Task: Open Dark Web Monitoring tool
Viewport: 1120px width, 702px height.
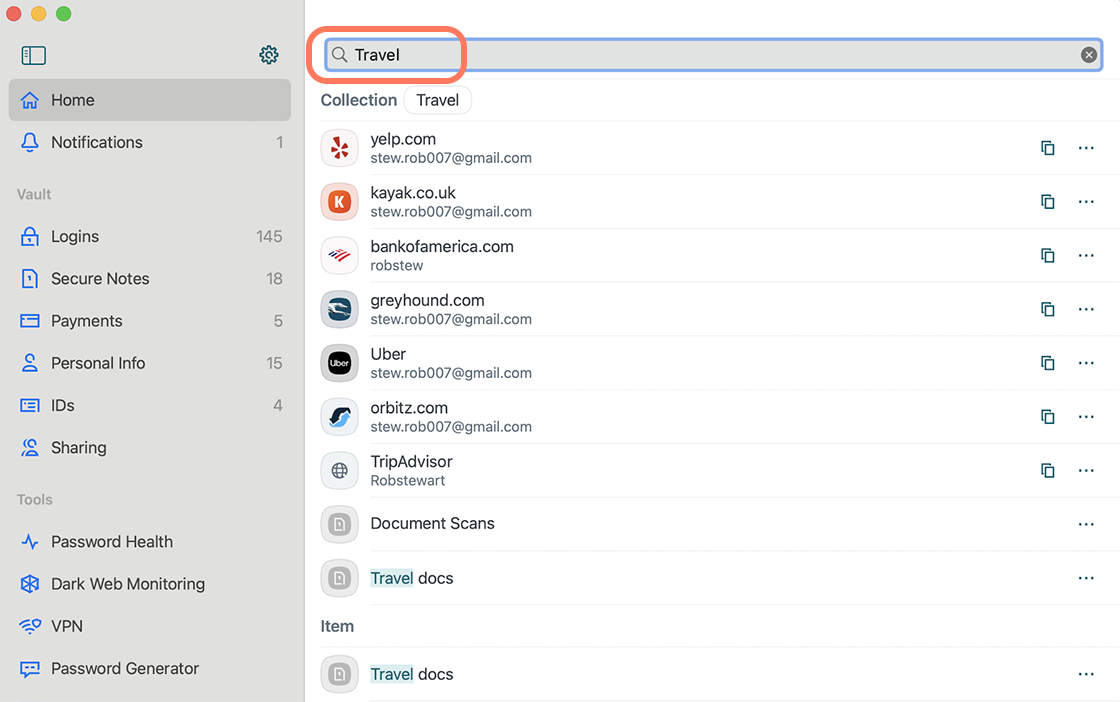Action: [x=150, y=583]
